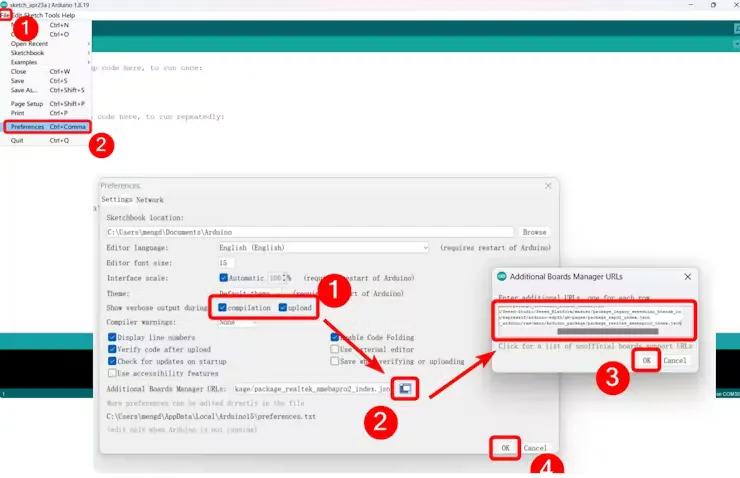The height and width of the screenshot is (478, 740).
Task: Click Browse for sketchbook location
Action: pos(534,232)
